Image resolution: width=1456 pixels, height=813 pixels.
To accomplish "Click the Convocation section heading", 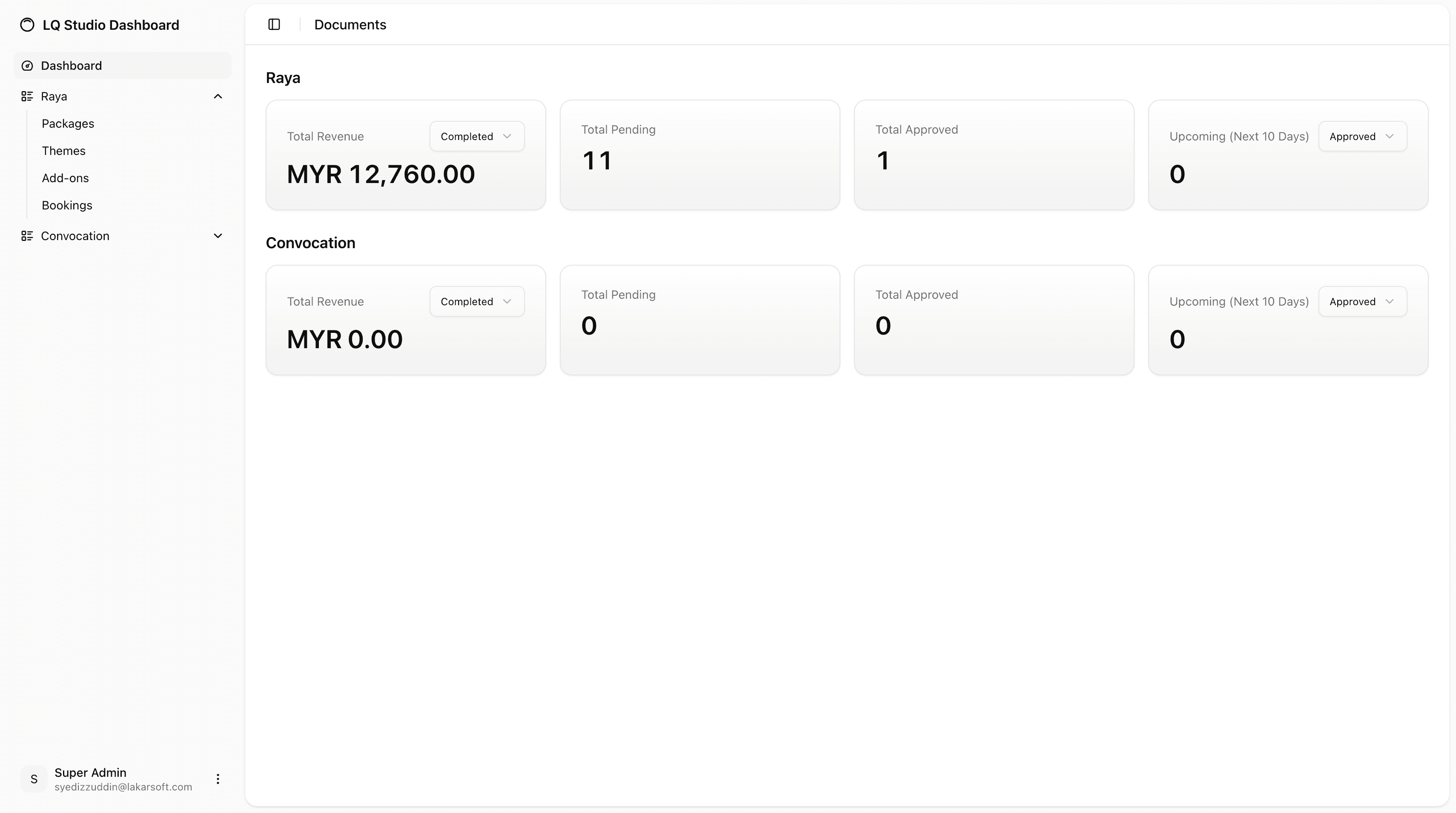I will [310, 243].
